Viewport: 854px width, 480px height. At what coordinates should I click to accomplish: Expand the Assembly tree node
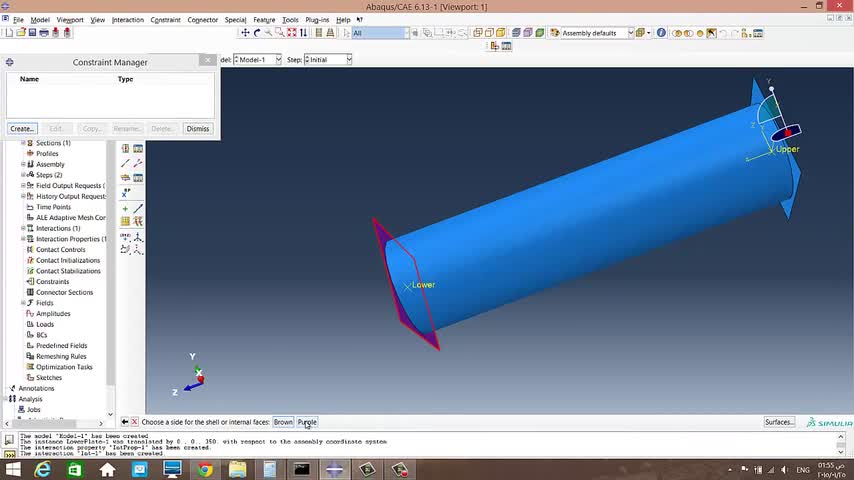pos(23,164)
